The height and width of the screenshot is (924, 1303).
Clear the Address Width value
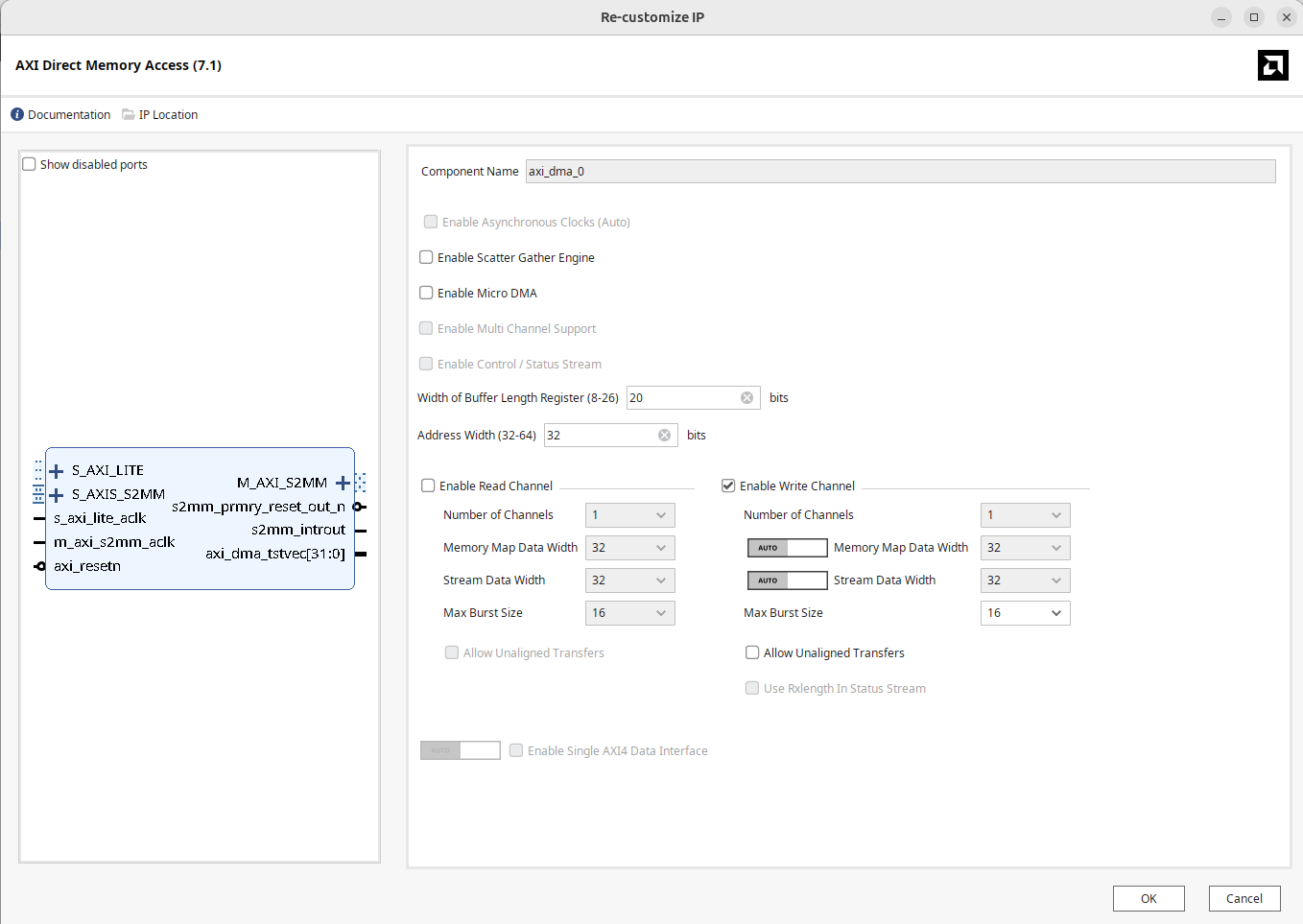click(x=664, y=436)
